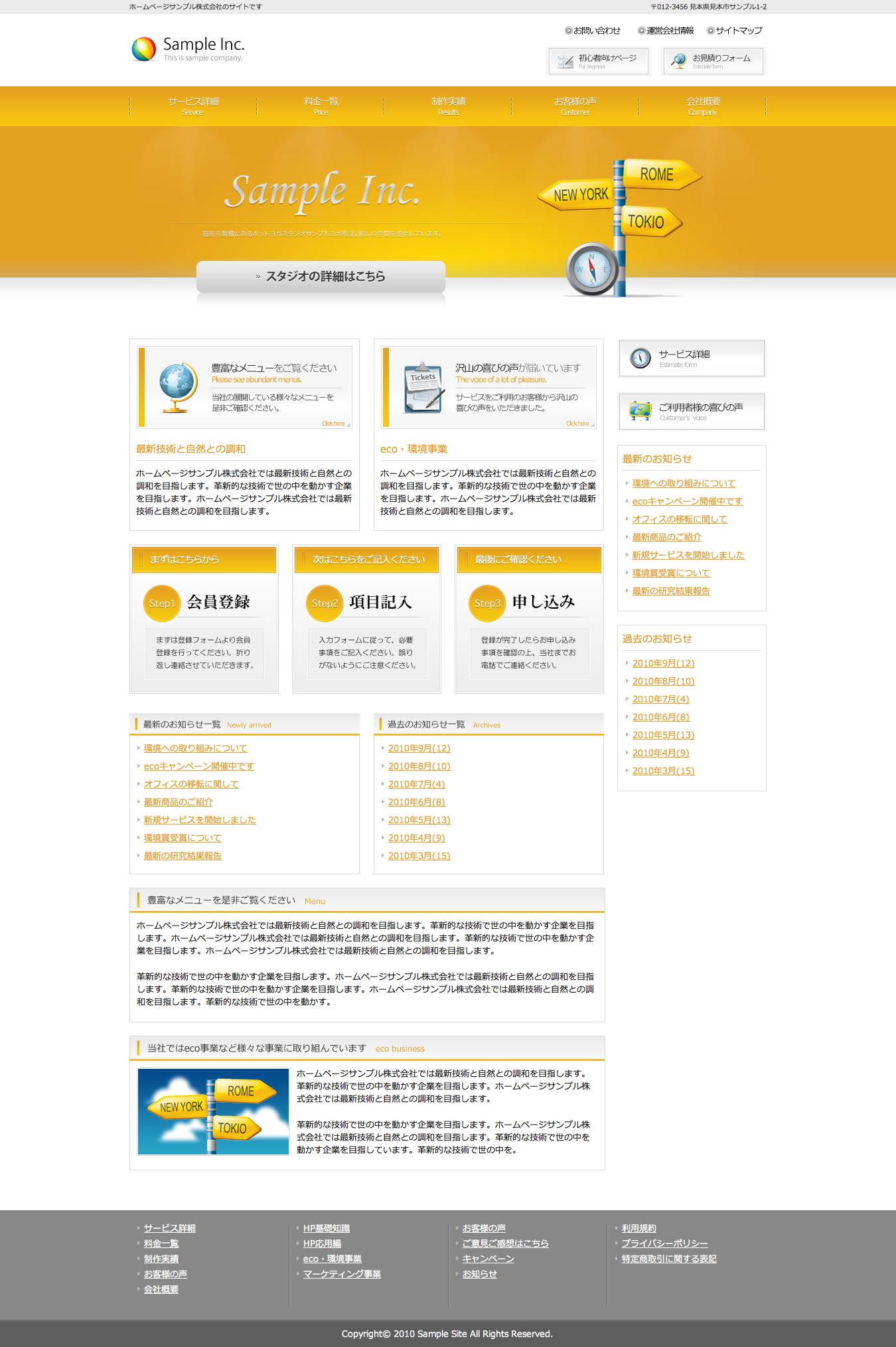The height and width of the screenshot is (1347, 896).
Task: Click the Sample Inc. colorful globe logo
Action: coord(144,50)
